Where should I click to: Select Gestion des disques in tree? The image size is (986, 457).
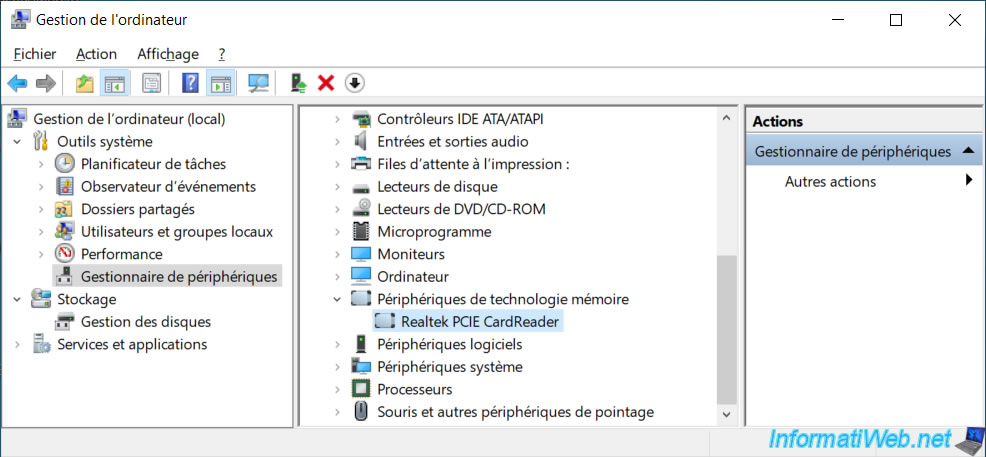(x=146, y=322)
